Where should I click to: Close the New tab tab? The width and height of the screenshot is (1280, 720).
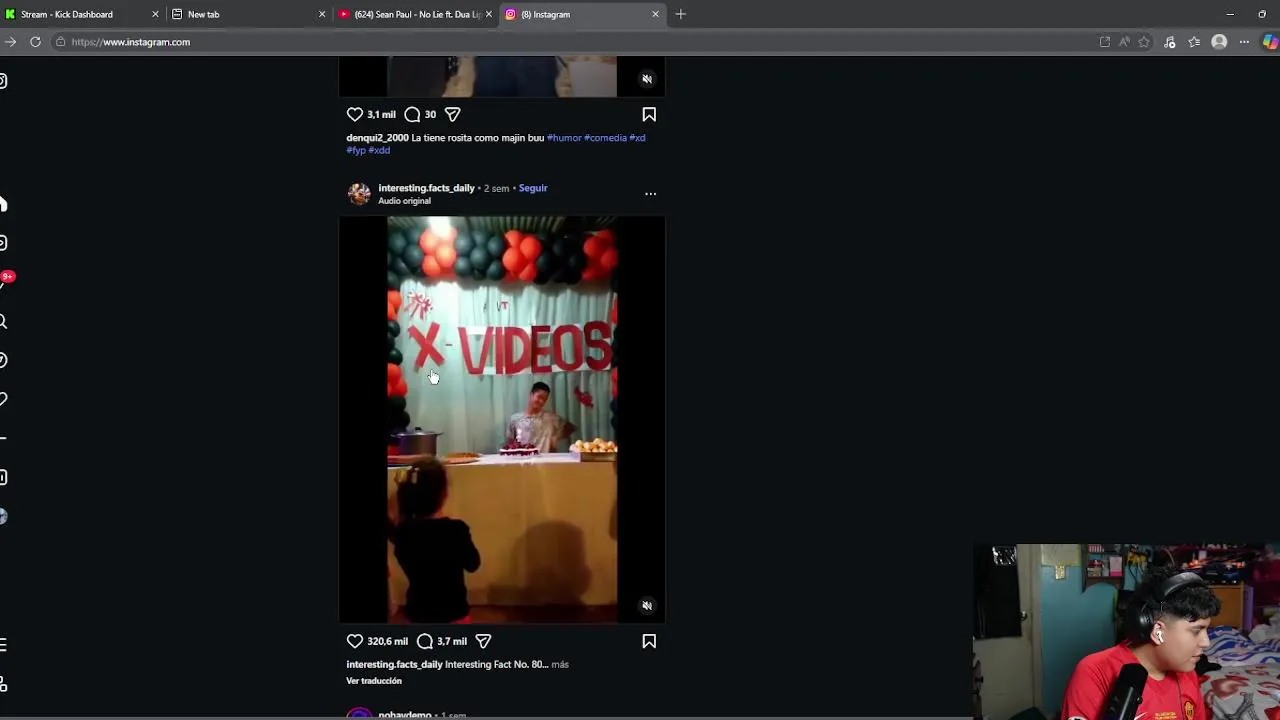[x=322, y=14]
